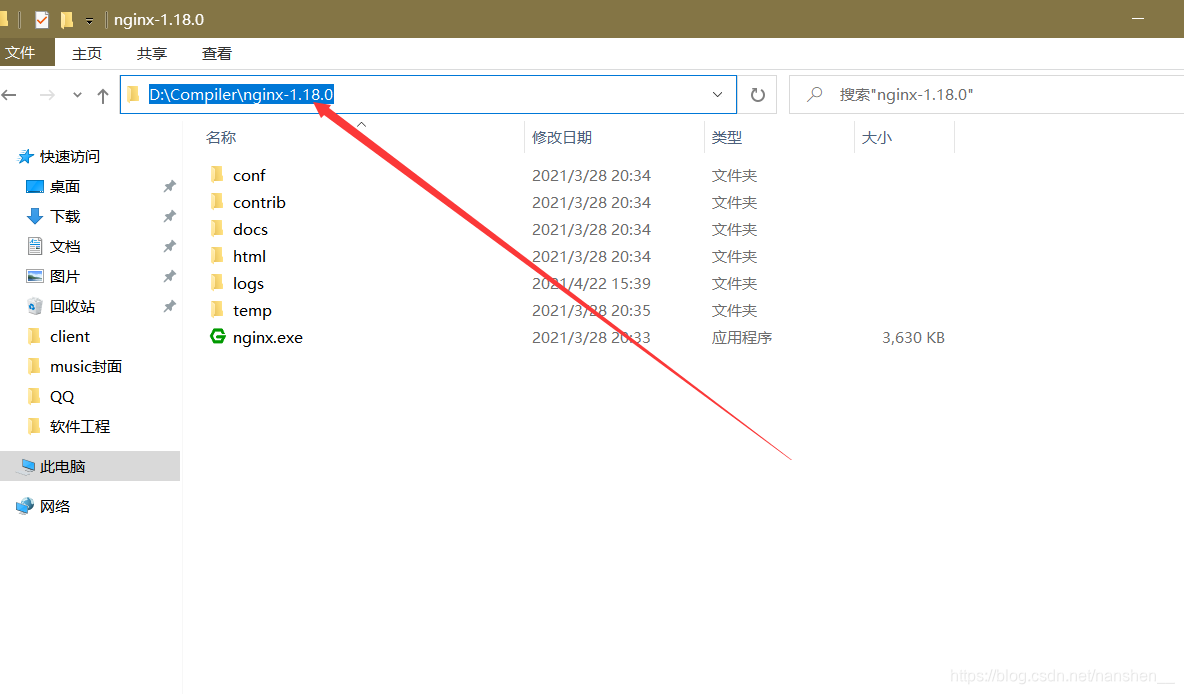The image size is (1184, 694).
Task: Click the search magnifier icon
Action: pyautogui.click(x=815, y=94)
